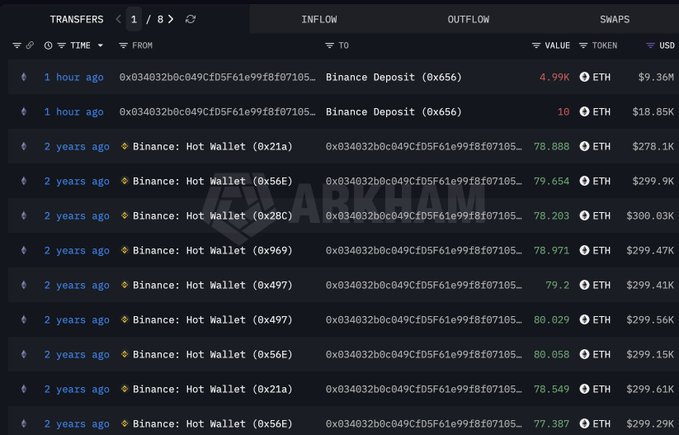Screen dimensions: 679x435
Task: Click the page number field showing 1
Action: coord(134,19)
